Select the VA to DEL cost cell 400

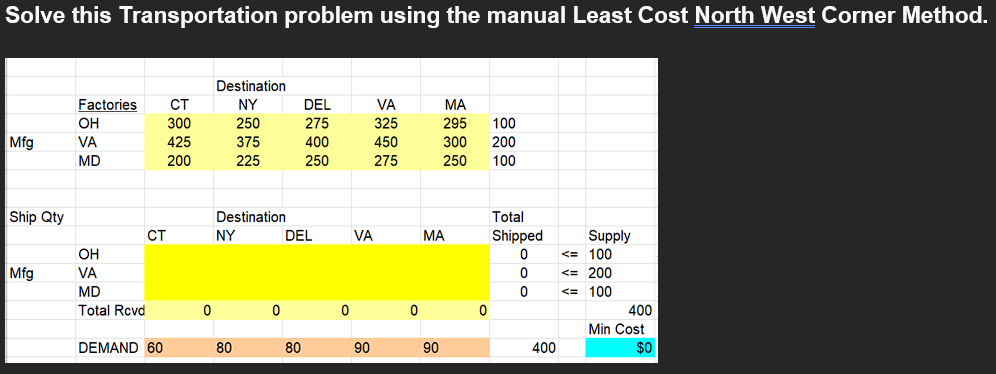click(x=317, y=142)
